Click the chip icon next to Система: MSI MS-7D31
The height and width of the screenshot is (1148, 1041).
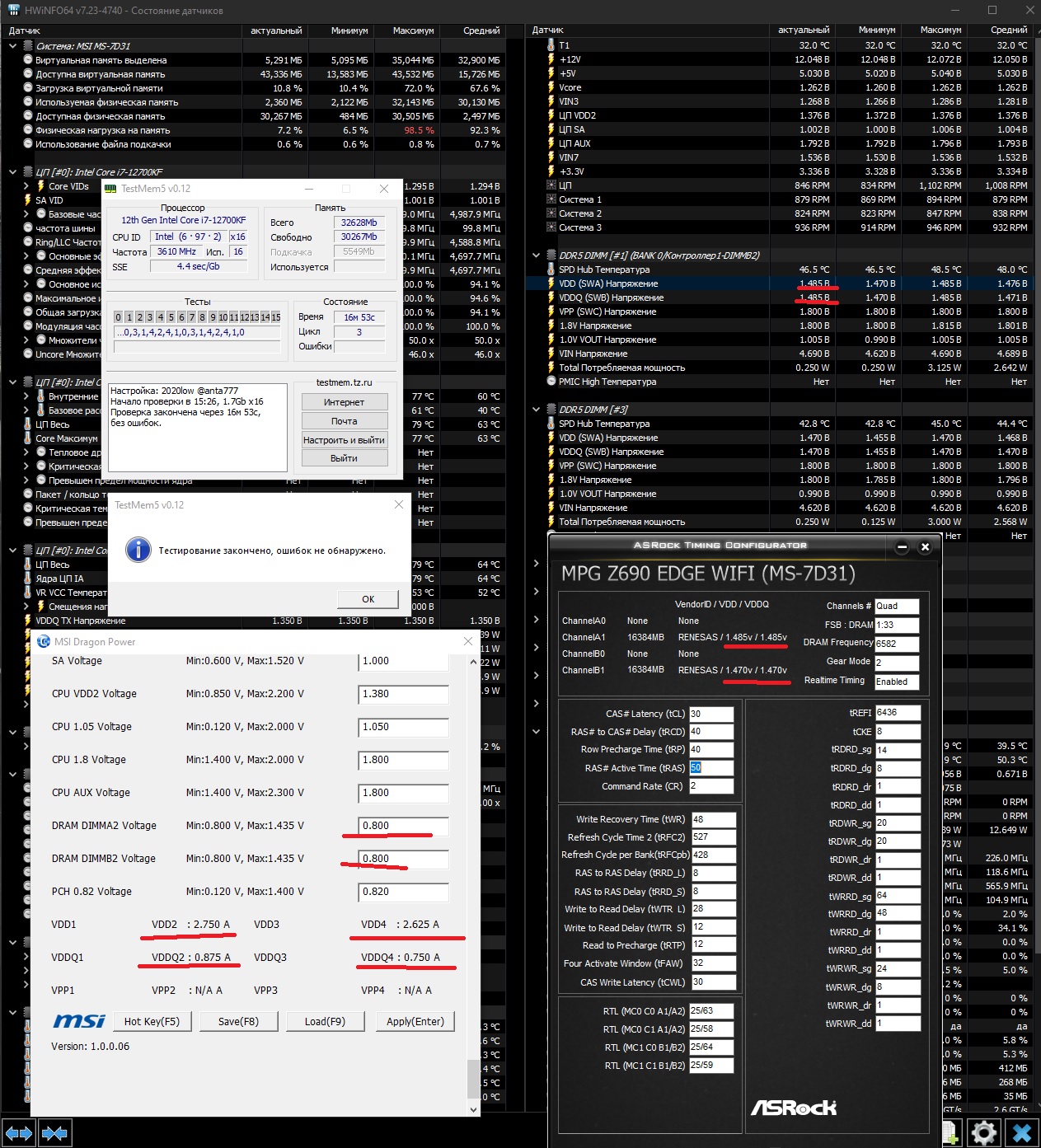pos(29,46)
